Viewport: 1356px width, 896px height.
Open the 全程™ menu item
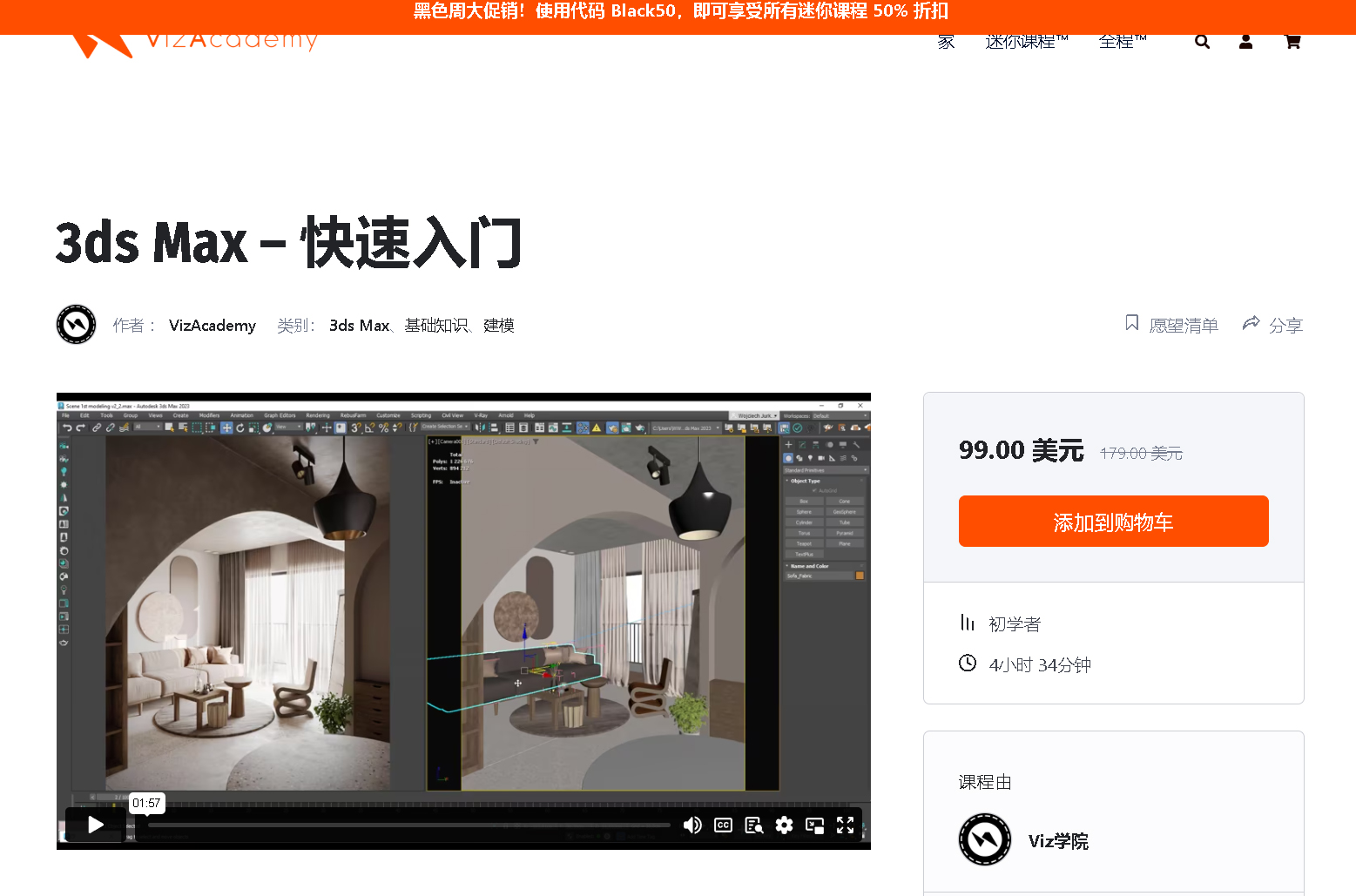click(1123, 42)
